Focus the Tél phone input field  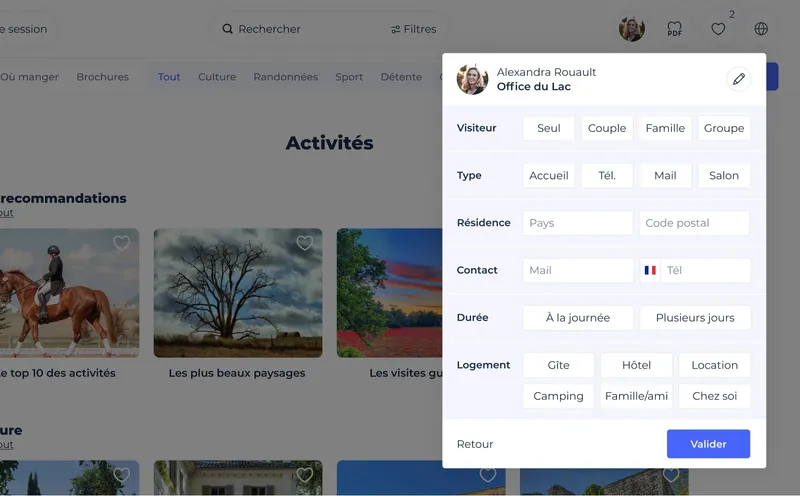coord(706,270)
